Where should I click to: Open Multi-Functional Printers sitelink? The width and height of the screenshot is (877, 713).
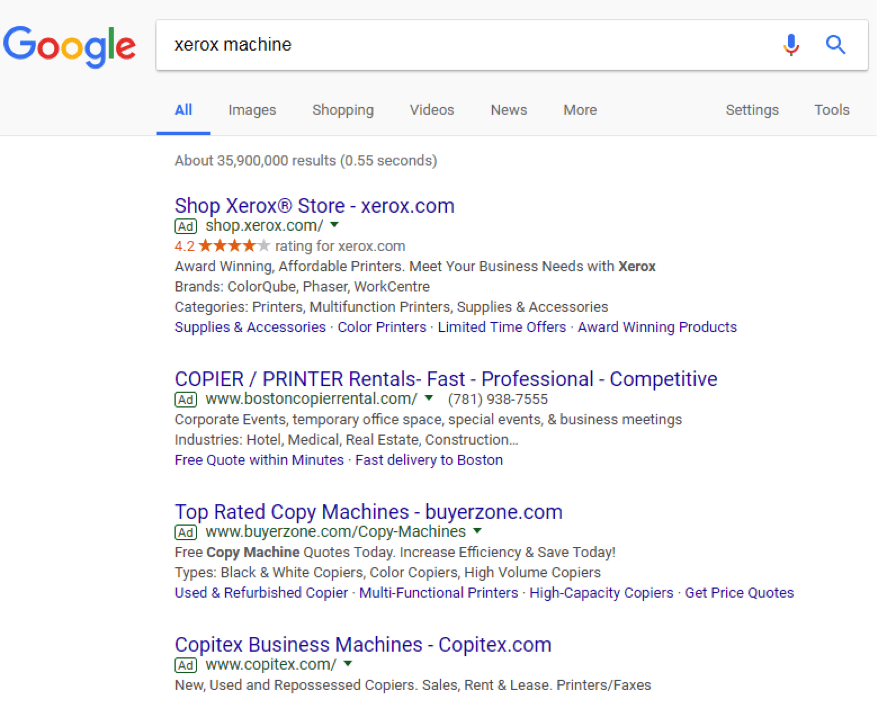pos(438,593)
